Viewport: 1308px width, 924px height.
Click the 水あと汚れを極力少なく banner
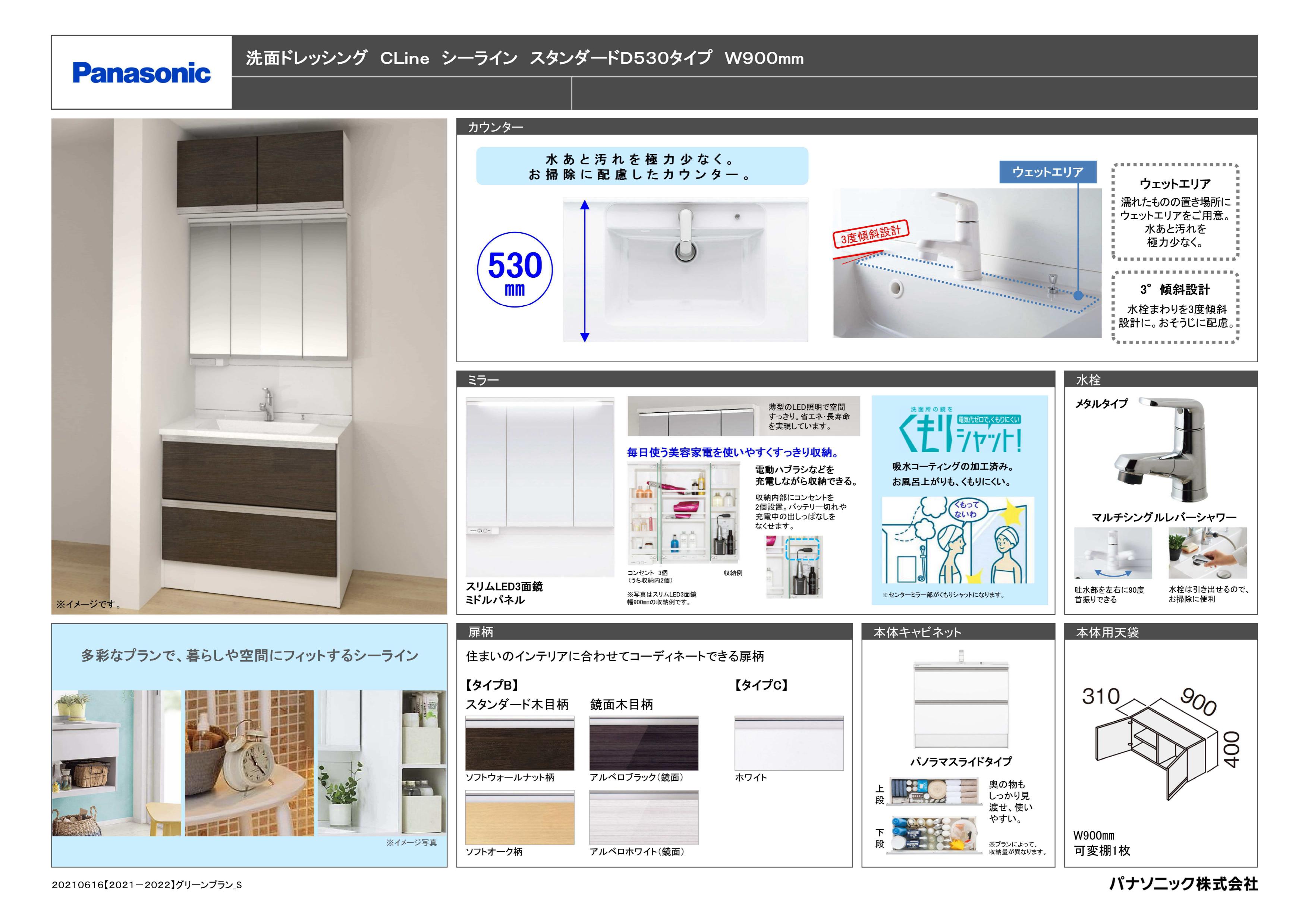(642, 166)
